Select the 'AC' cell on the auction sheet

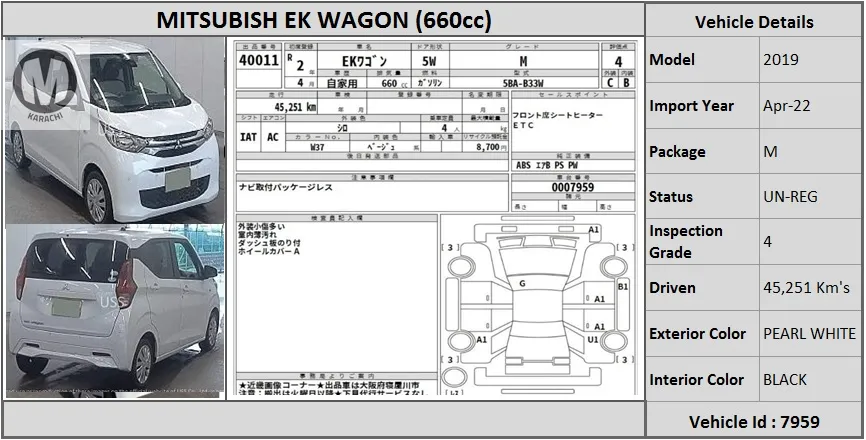273,136
